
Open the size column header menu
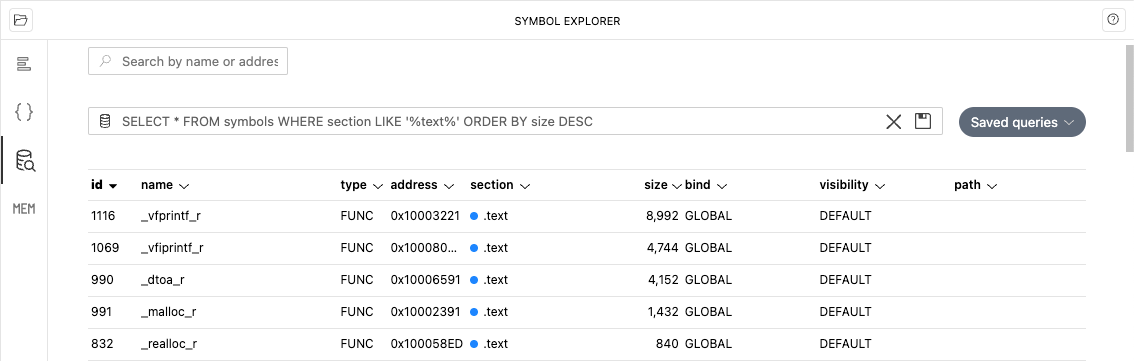(662, 185)
